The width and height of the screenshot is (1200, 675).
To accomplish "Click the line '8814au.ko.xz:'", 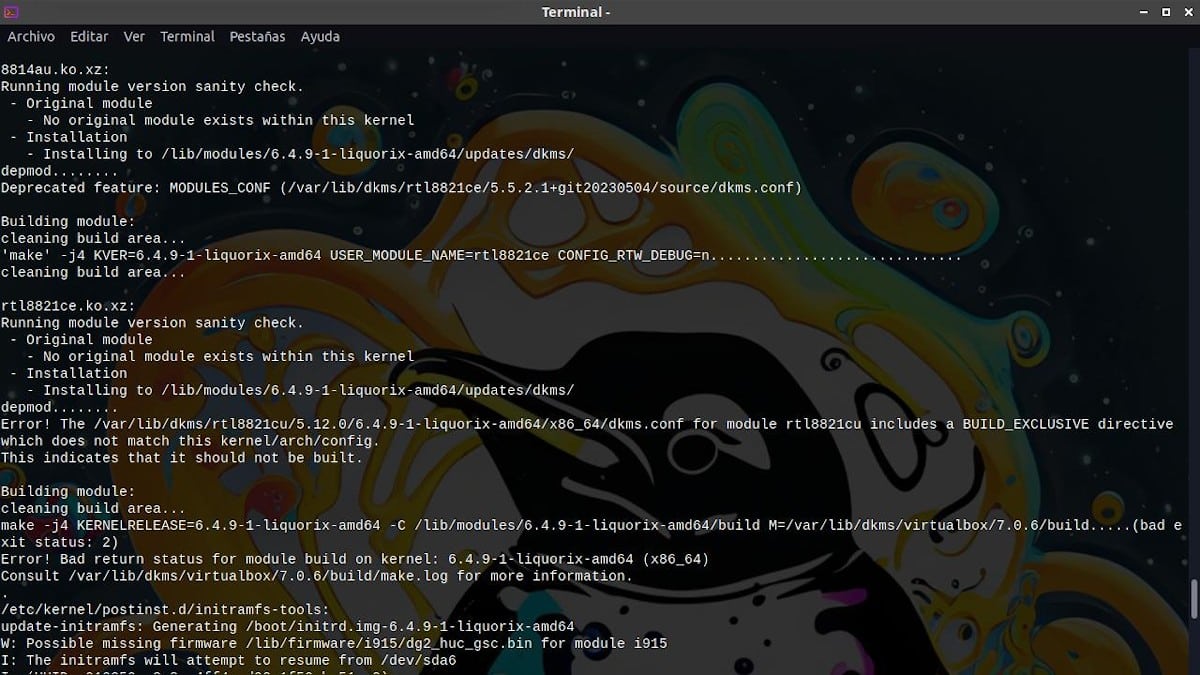I will pos(55,70).
